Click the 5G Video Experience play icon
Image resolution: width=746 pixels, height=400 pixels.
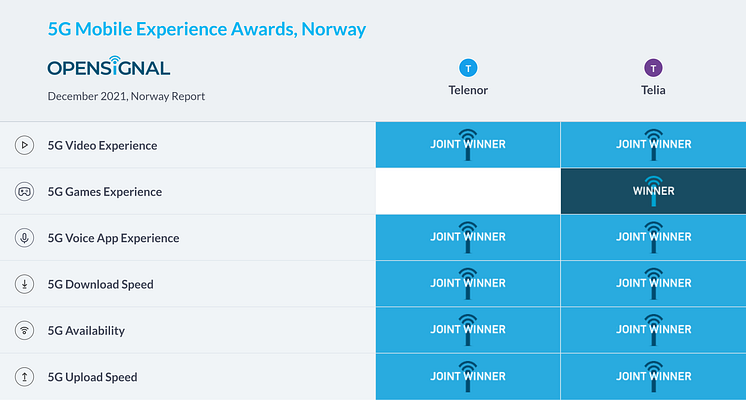point(24,145)
